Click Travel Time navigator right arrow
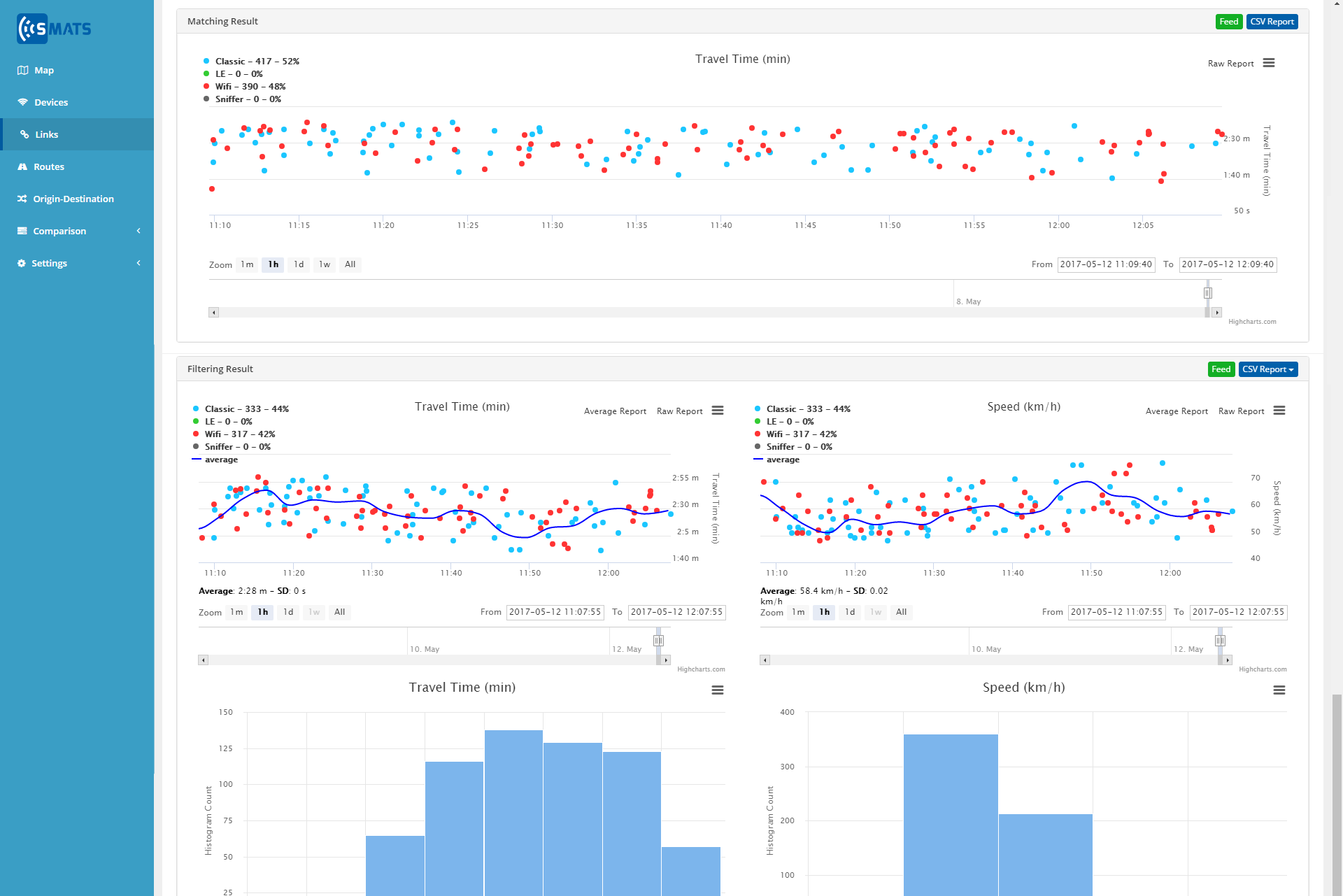The image size is (1343, 896). point(666,660)
